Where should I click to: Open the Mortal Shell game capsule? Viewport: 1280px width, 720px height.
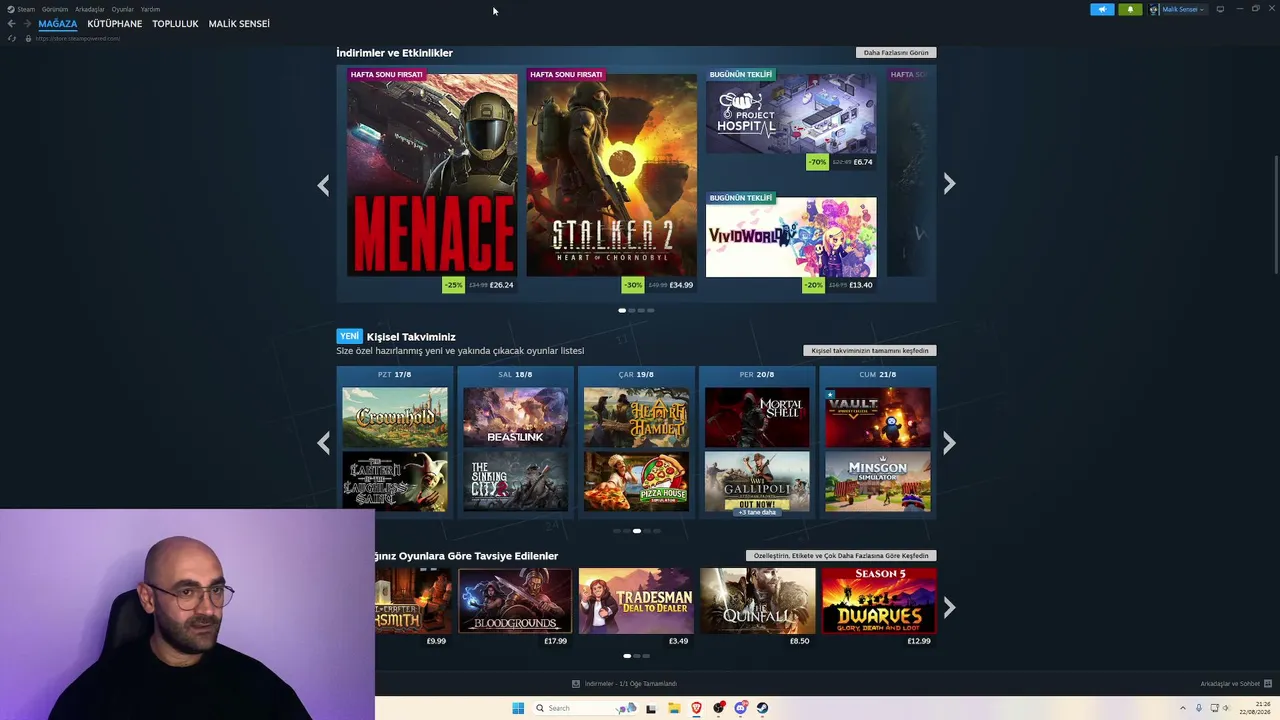tap(757, 417)
